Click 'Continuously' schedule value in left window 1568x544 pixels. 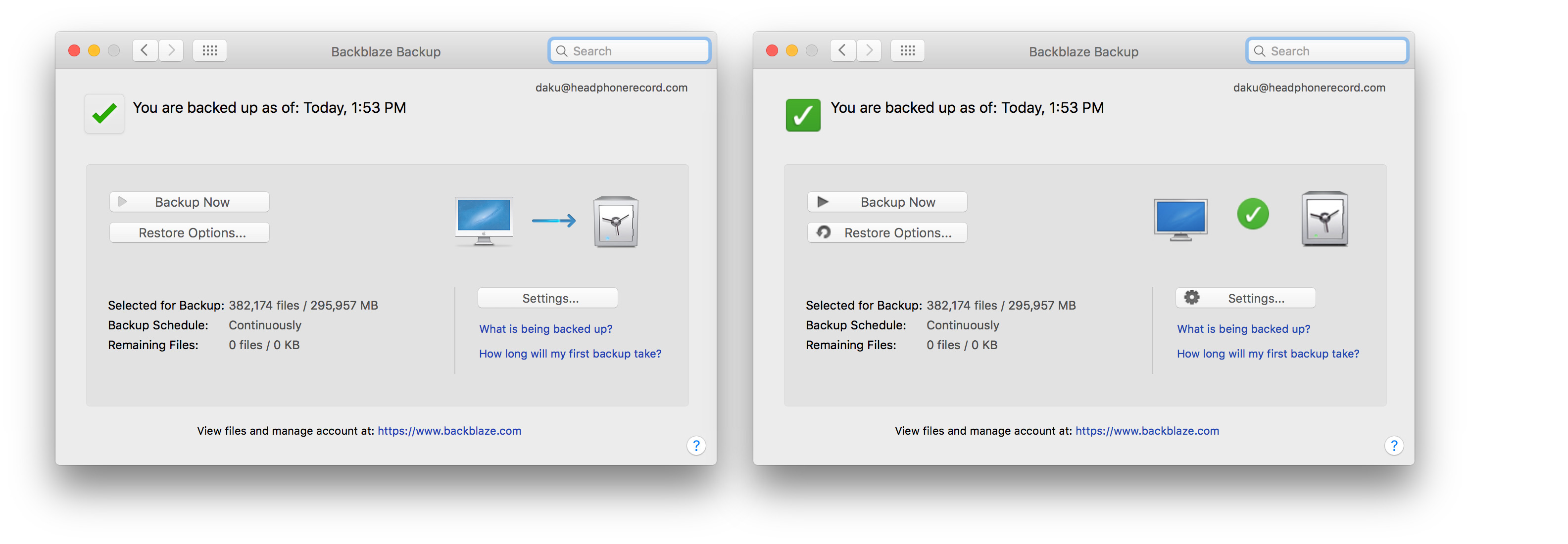pyautogui.click(x=265, y=325)
